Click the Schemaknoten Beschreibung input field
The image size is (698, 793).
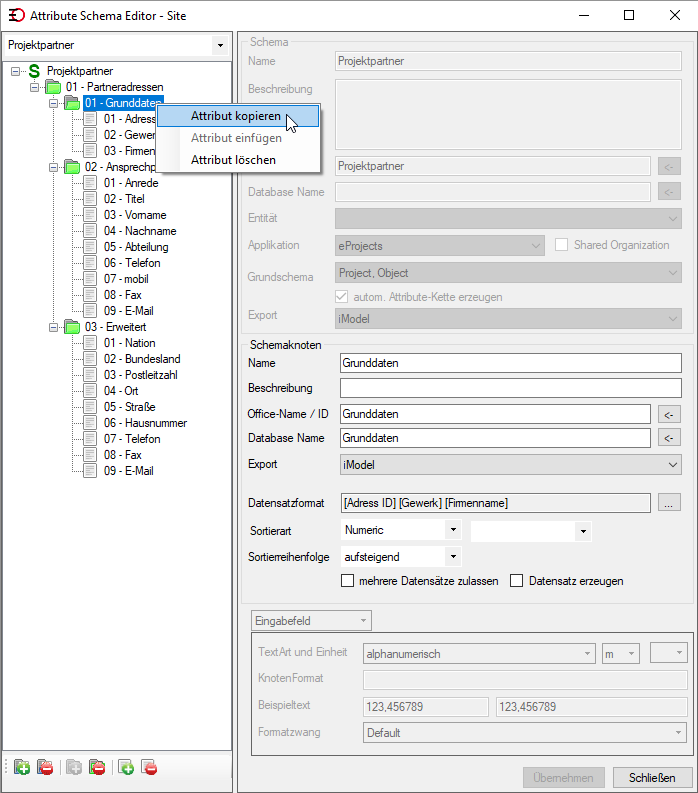tap(511, 388)
